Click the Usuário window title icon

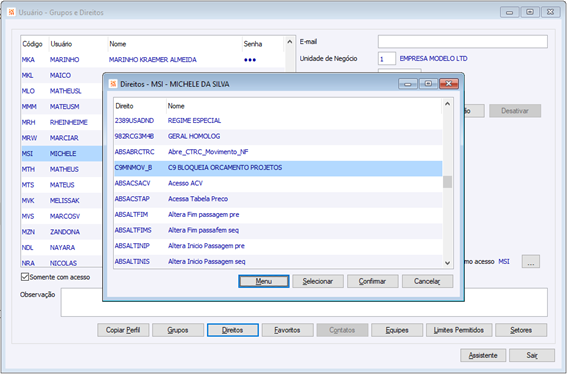click(x=12, y=12)
